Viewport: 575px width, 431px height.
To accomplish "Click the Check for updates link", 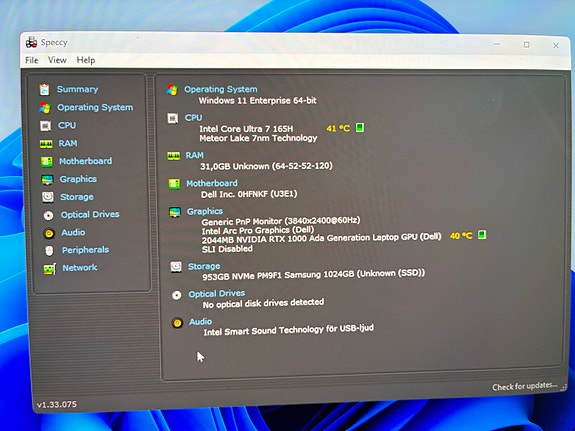I will click(524, 386).
